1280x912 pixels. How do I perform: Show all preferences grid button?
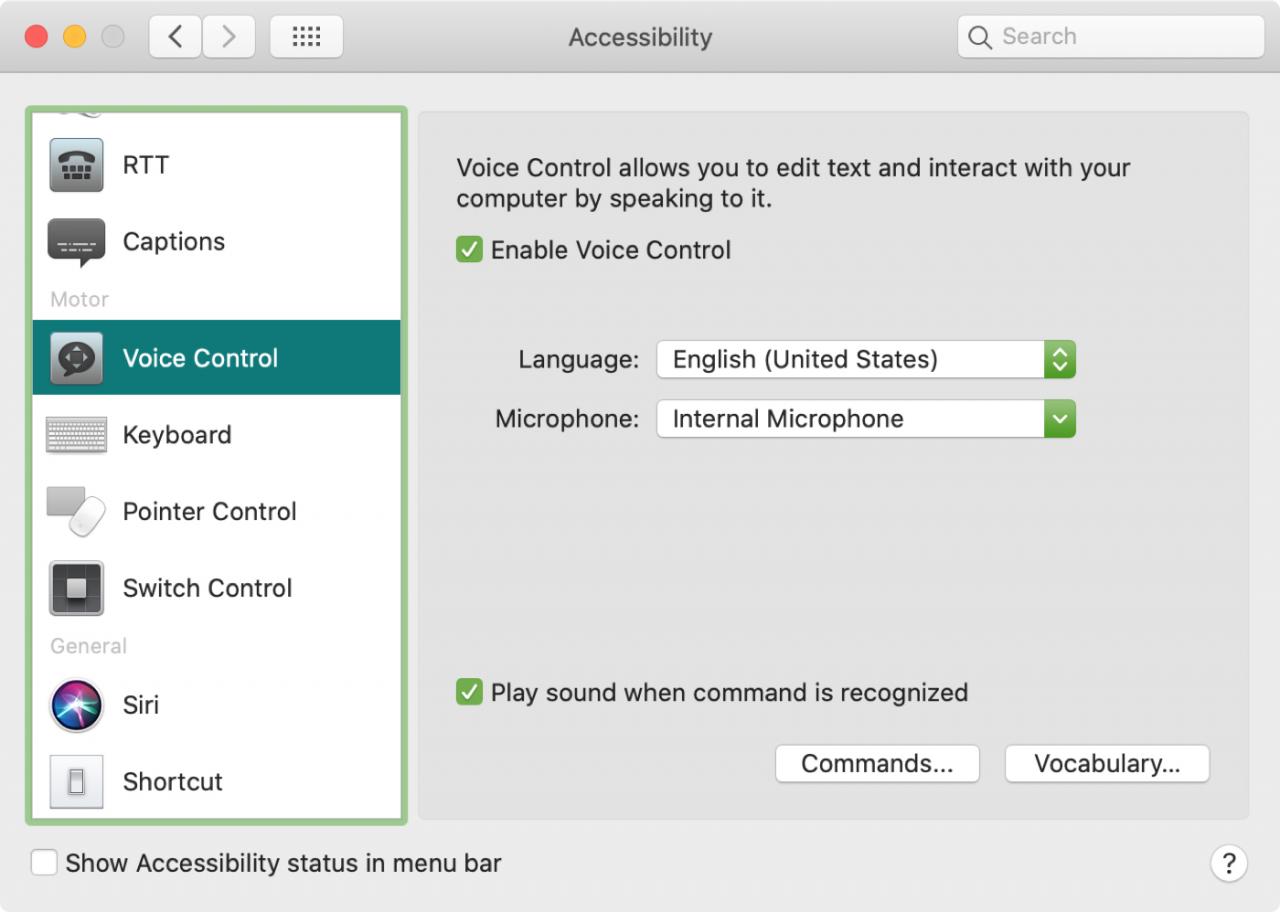[x=306, y=37]
